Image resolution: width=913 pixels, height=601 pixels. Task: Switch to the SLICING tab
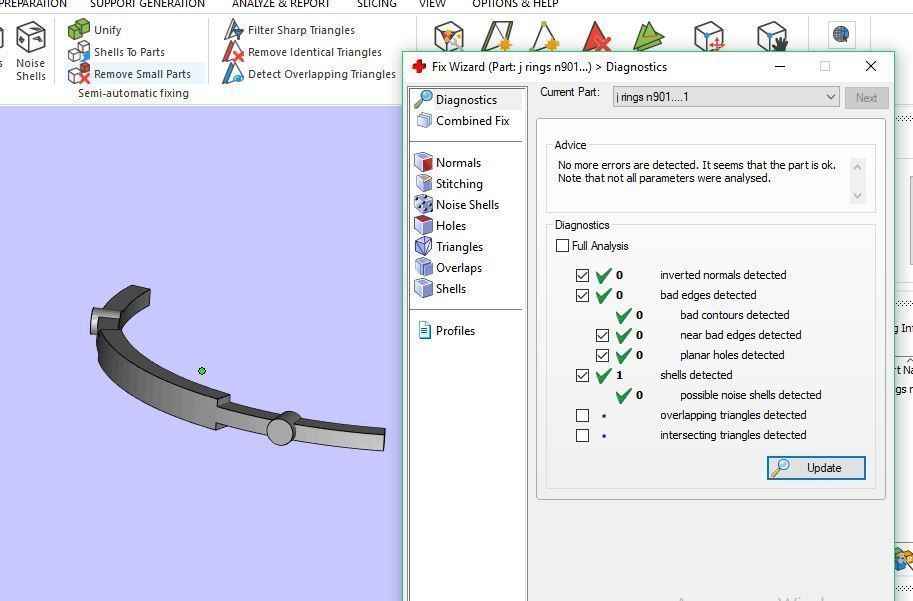click(x=376, y=4)
